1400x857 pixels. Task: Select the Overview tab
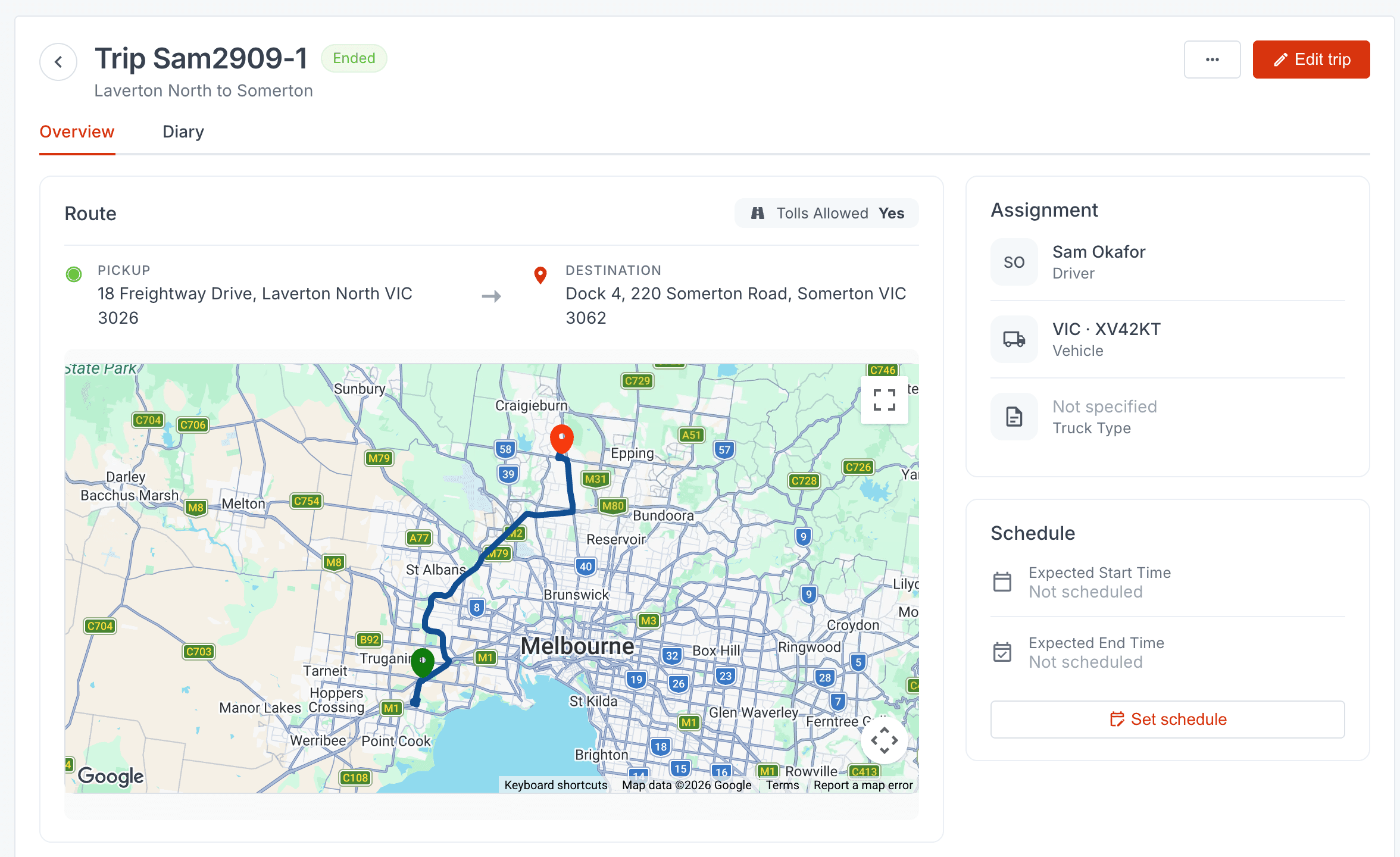77,132
